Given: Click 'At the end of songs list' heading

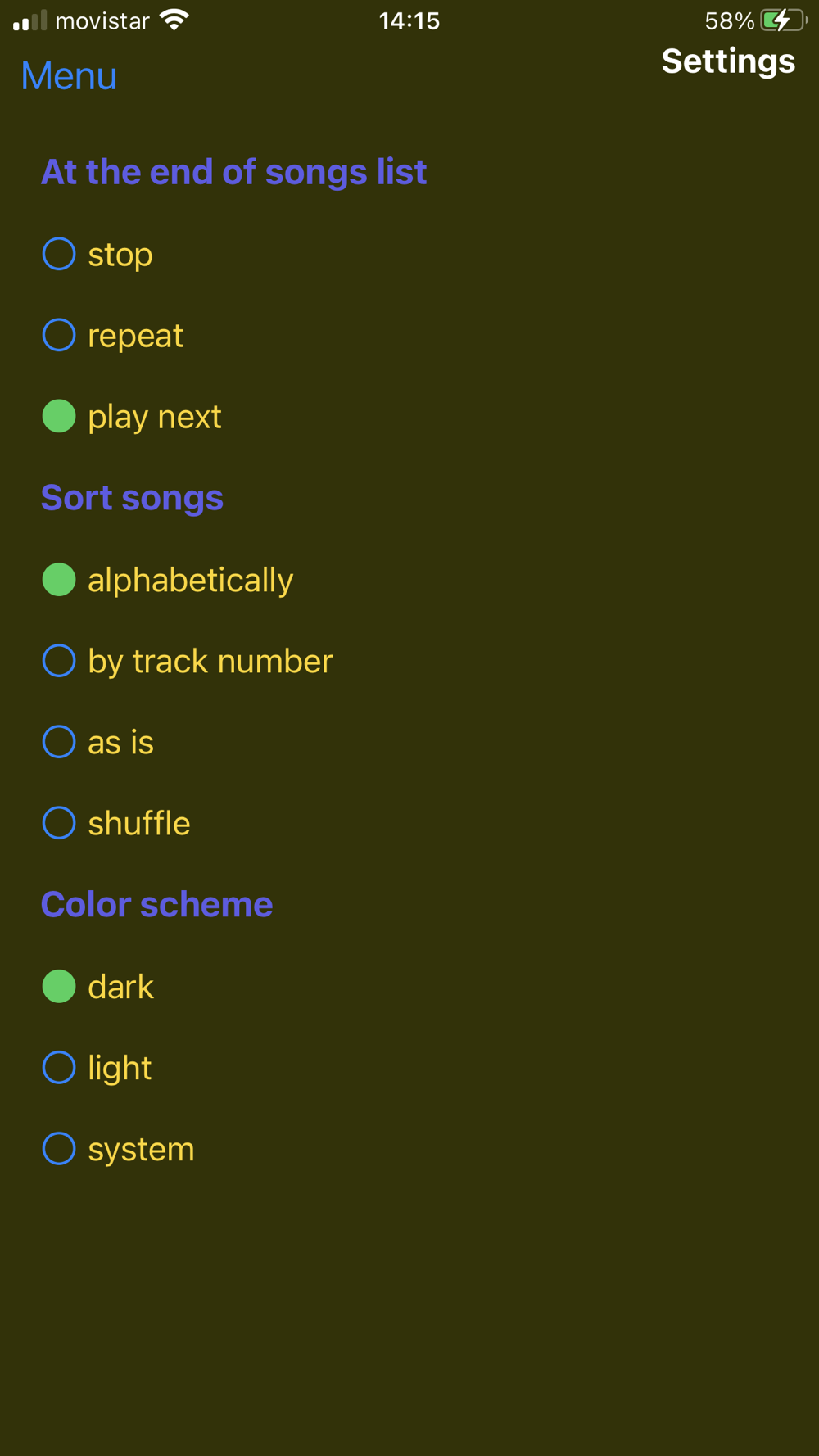Looking at the screenshot, I should [x=233, y=173].
